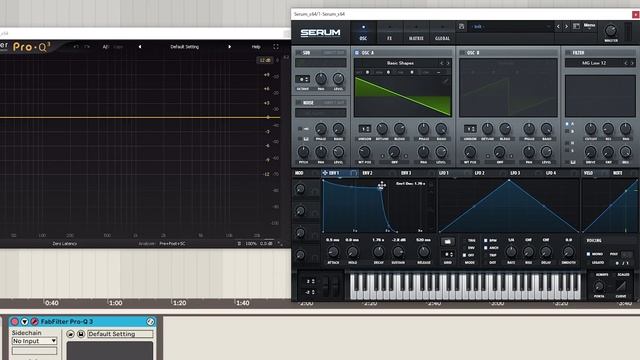The image size is (640, 360).
Task: Enable the MONO voicing checkbox
Action: (588, 254)
